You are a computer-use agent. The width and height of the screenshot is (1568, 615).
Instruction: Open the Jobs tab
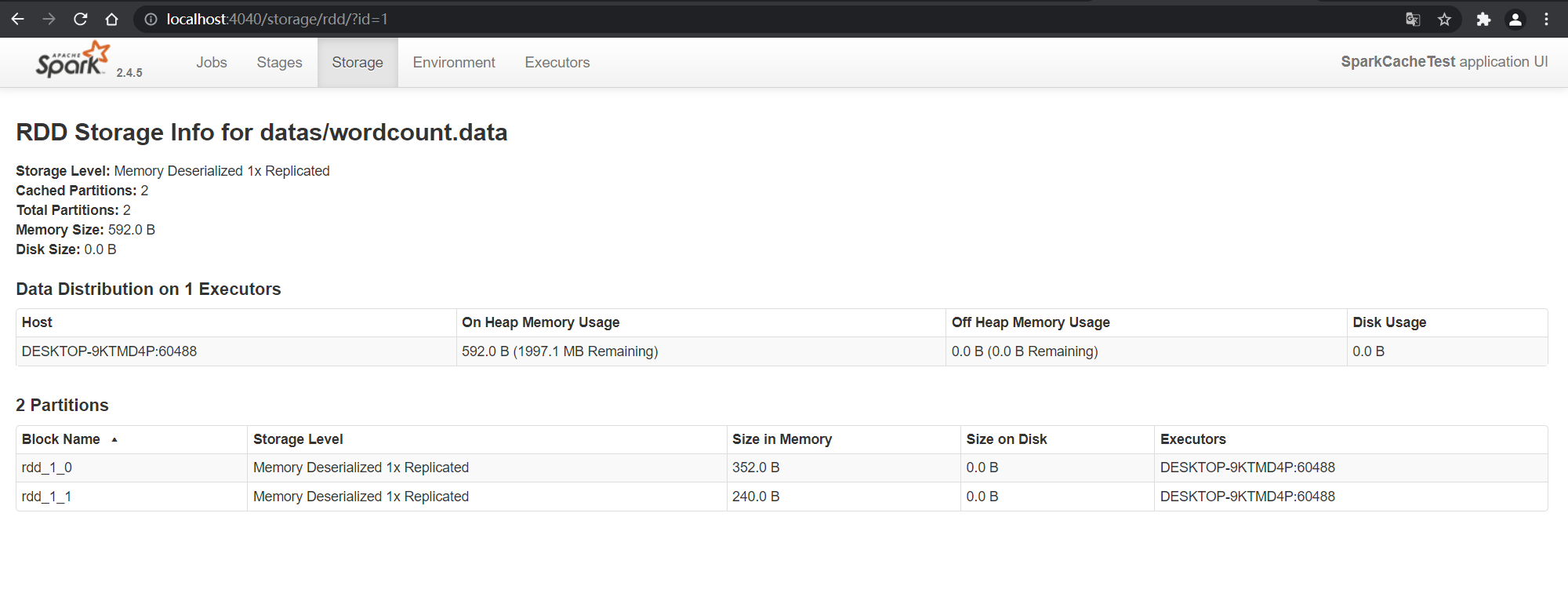click(x=212, y=63)
